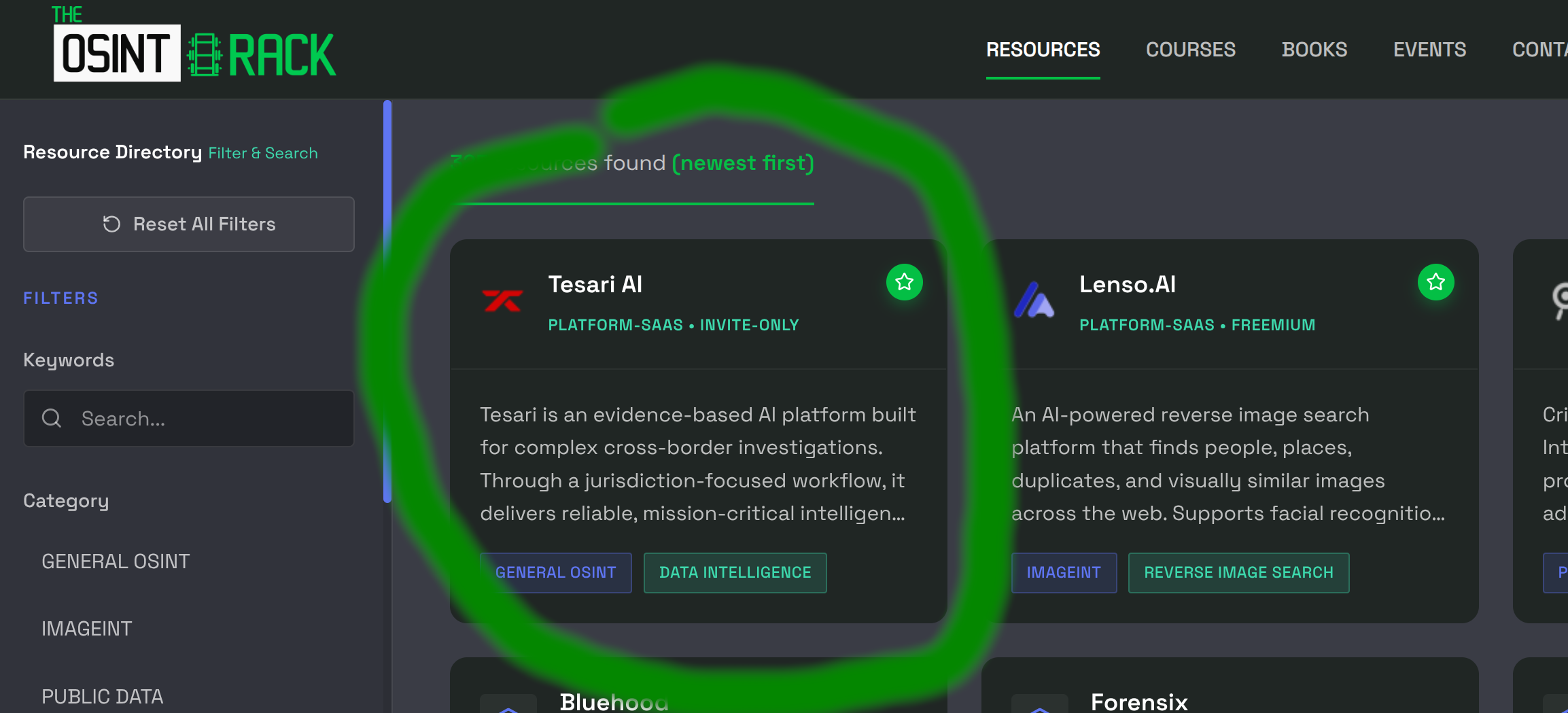Unfavorite Lenso.AI via its star toggle
Viewport: 1568px width, 713px height.
(x=1435, y=282)
